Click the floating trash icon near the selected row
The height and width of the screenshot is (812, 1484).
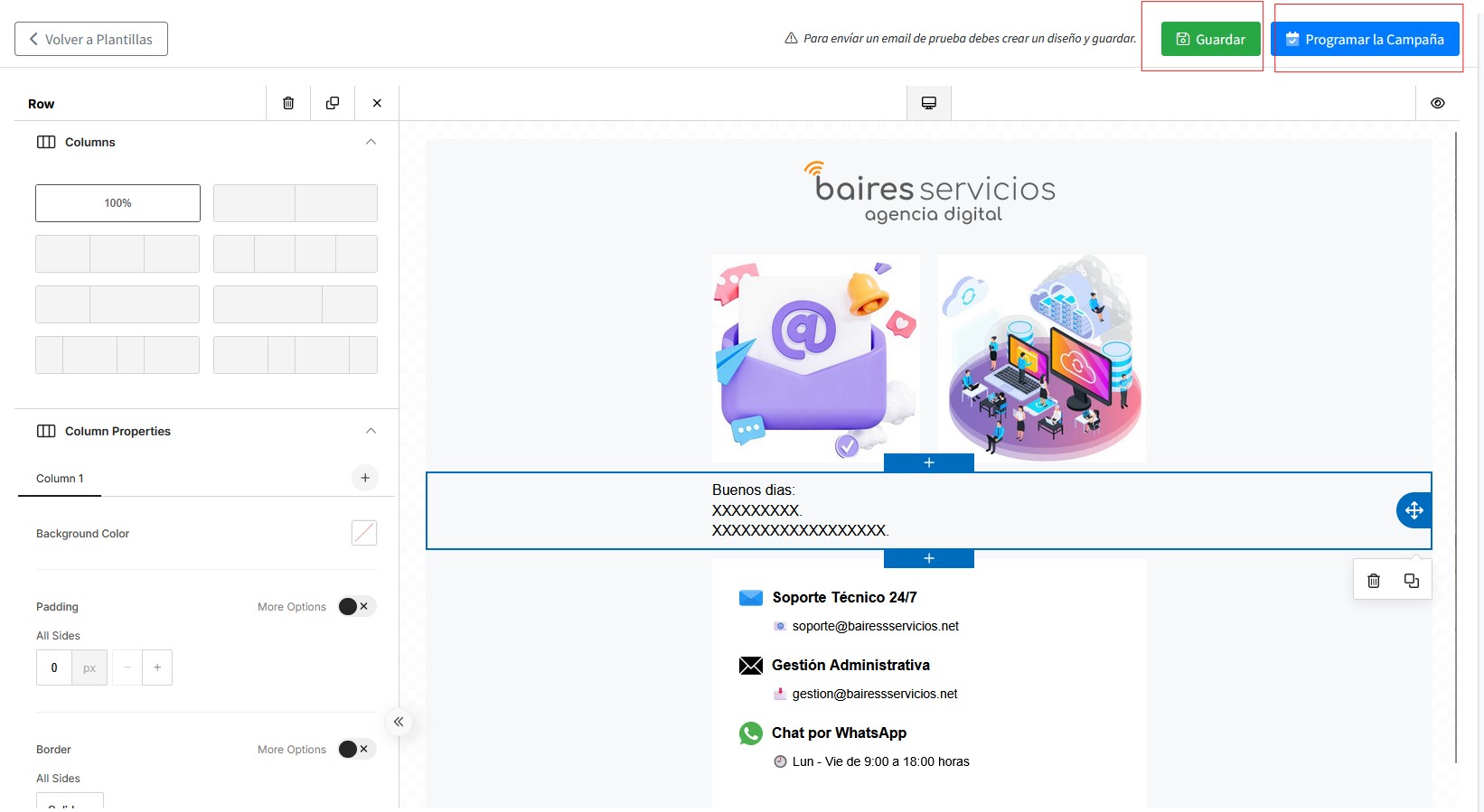pyautogui.click(x=1373, y=581)
